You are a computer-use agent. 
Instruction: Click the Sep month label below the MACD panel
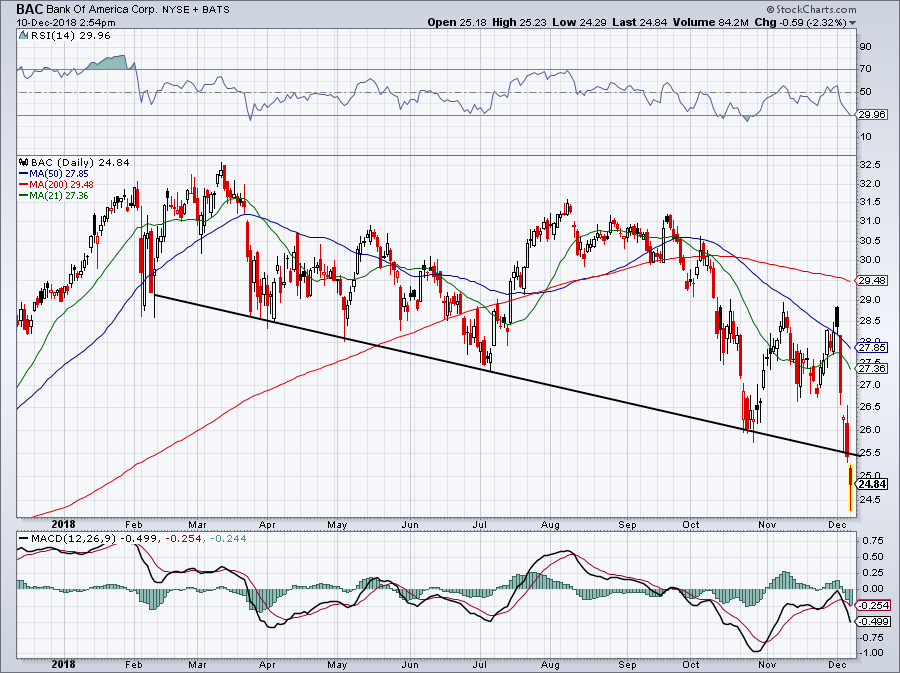pyautogui.click(x=627, y=665)
